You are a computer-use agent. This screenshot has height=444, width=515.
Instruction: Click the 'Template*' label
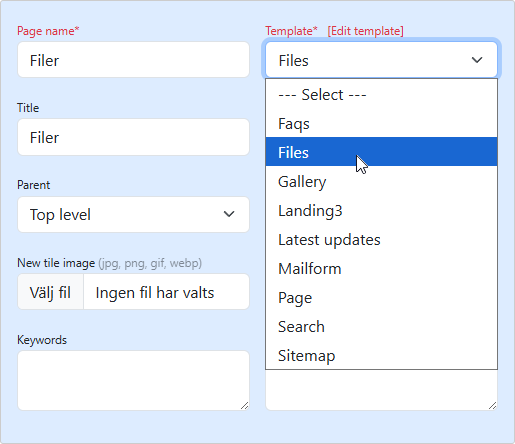click(x=291, y=31)
